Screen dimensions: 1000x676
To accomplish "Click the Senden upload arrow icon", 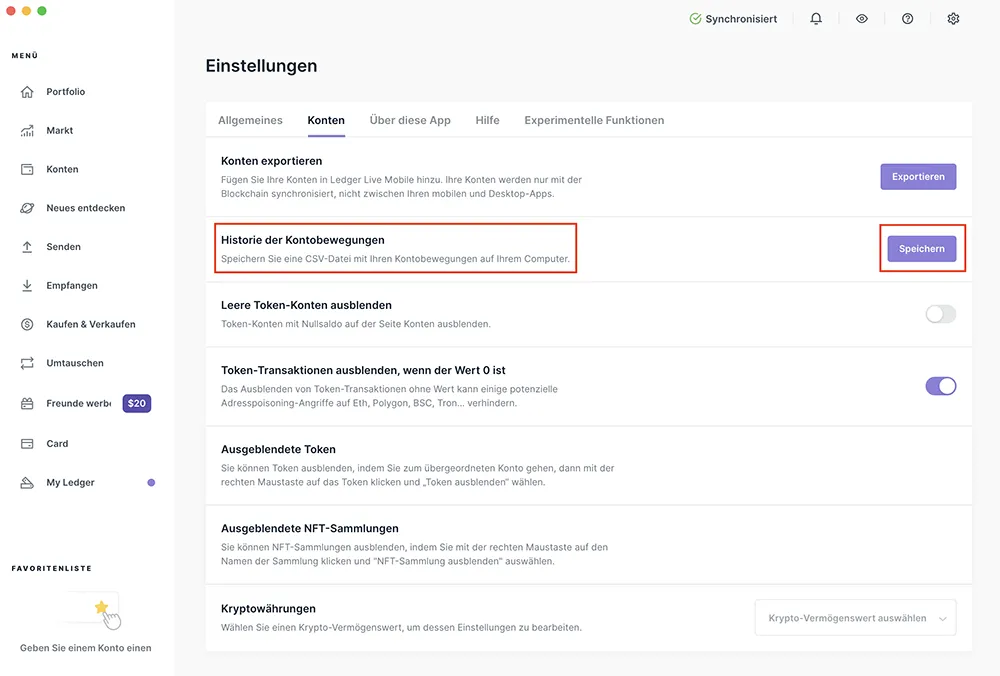I will [27, 247].
